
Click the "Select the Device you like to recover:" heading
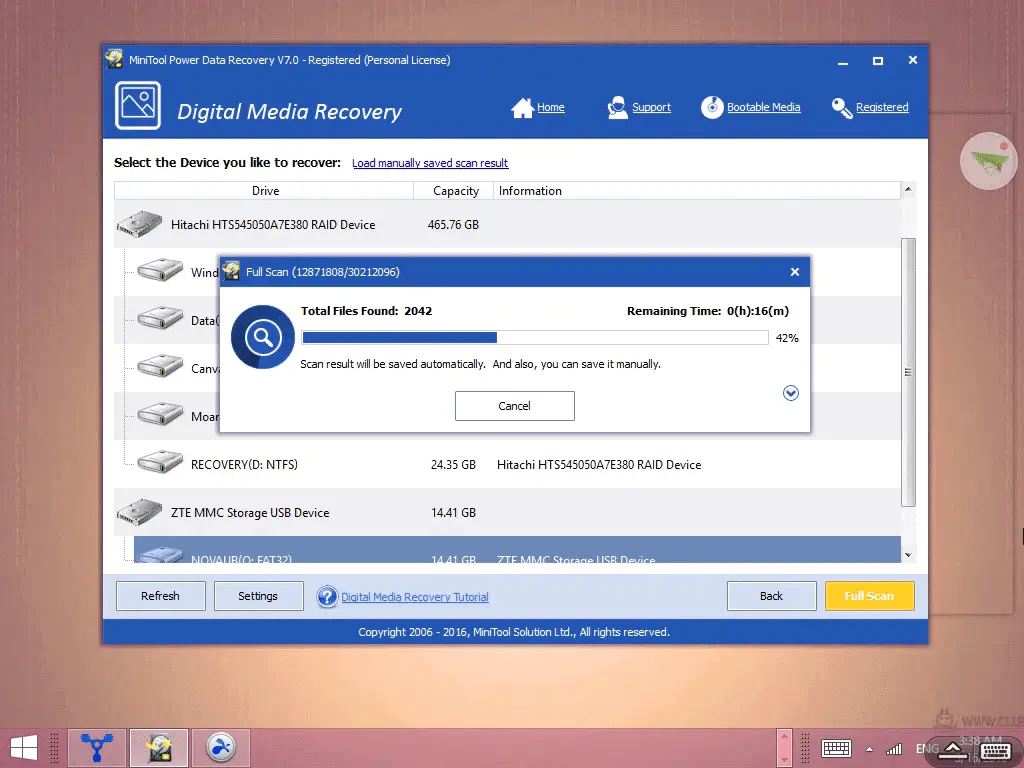point(227,163)
